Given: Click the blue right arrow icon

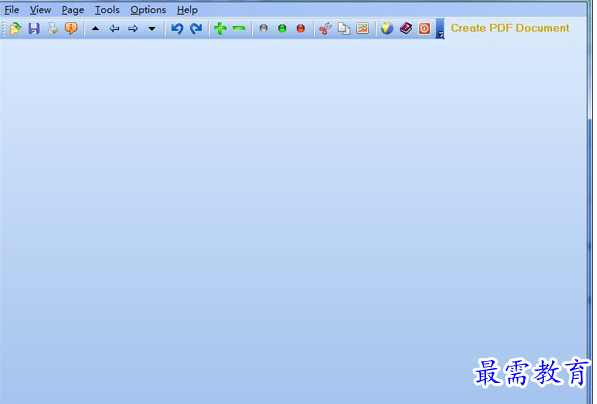Looking at the screenshot, I should (x=133, y=29).
